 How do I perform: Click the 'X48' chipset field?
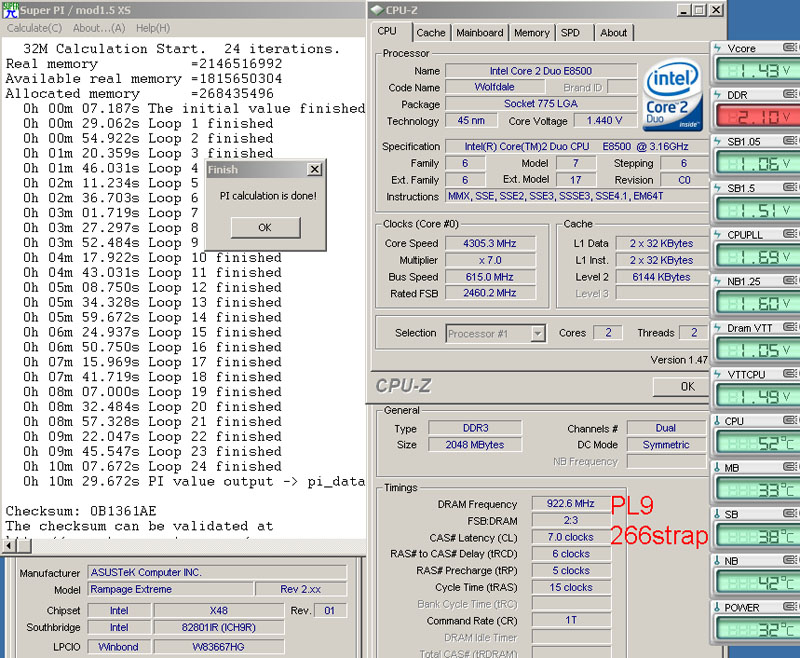(x=219, y=611)
